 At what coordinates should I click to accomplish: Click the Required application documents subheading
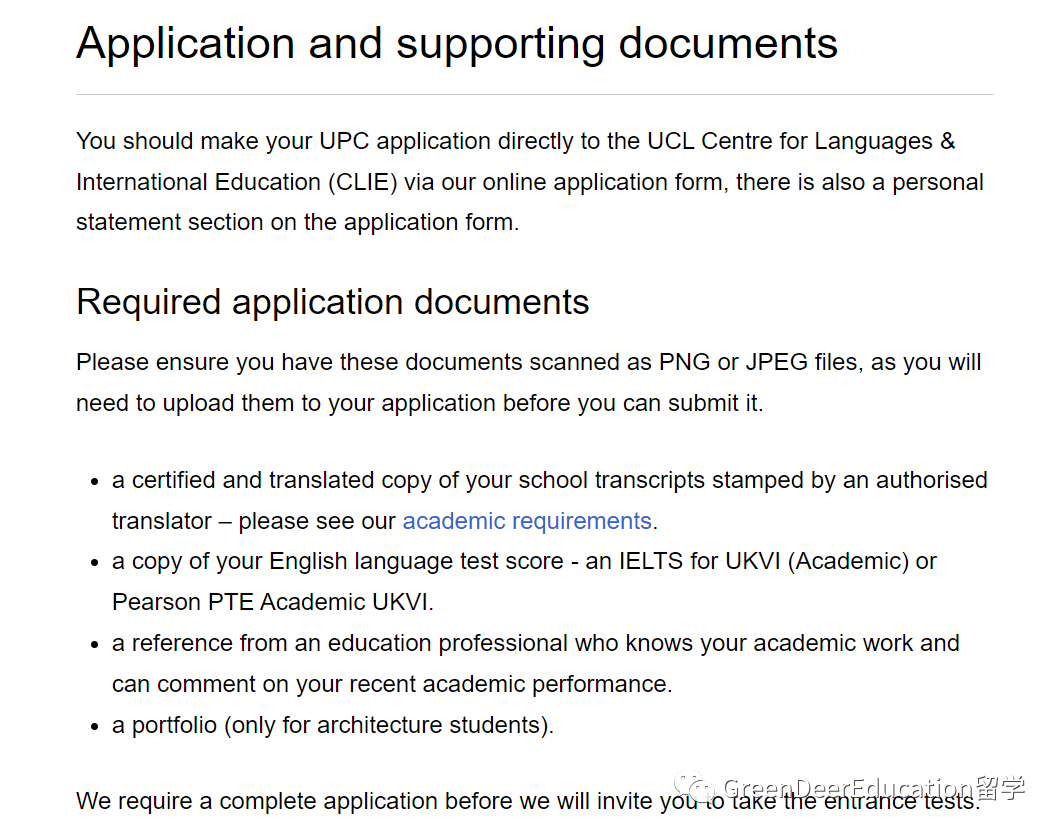(x=332, y=302)
